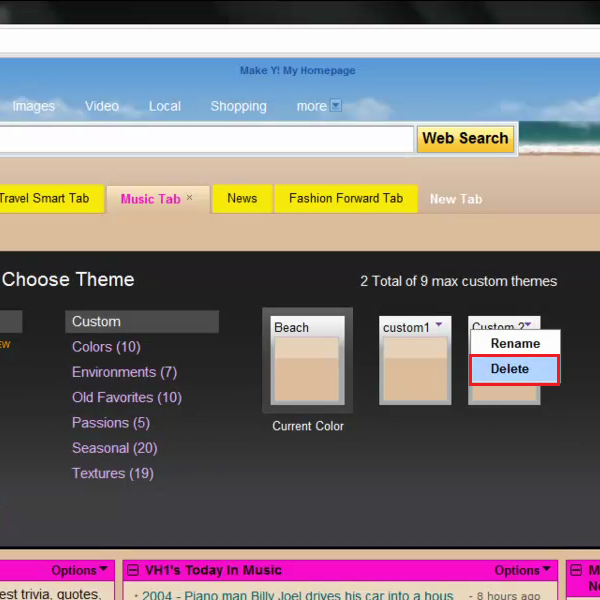Open the Images search link

click(x=34, y=106)
